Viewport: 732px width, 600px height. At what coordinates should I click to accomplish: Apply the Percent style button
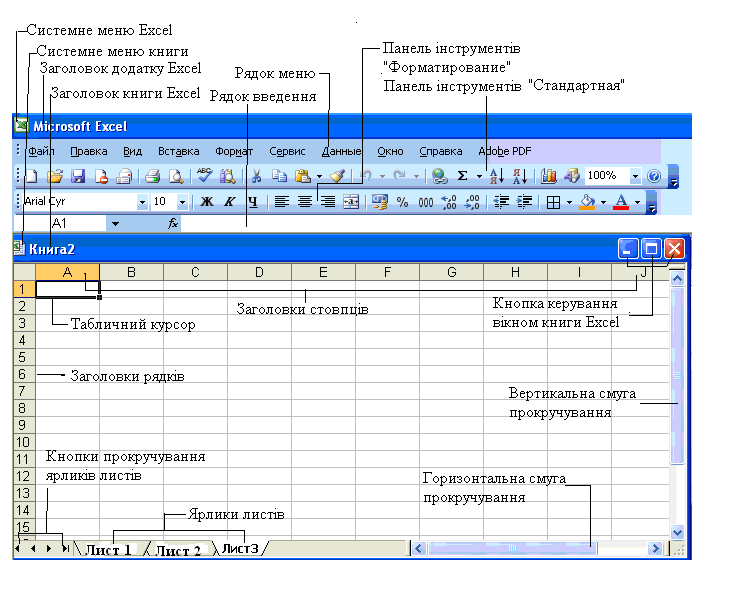pyautogui.click(x=402, y=202)
